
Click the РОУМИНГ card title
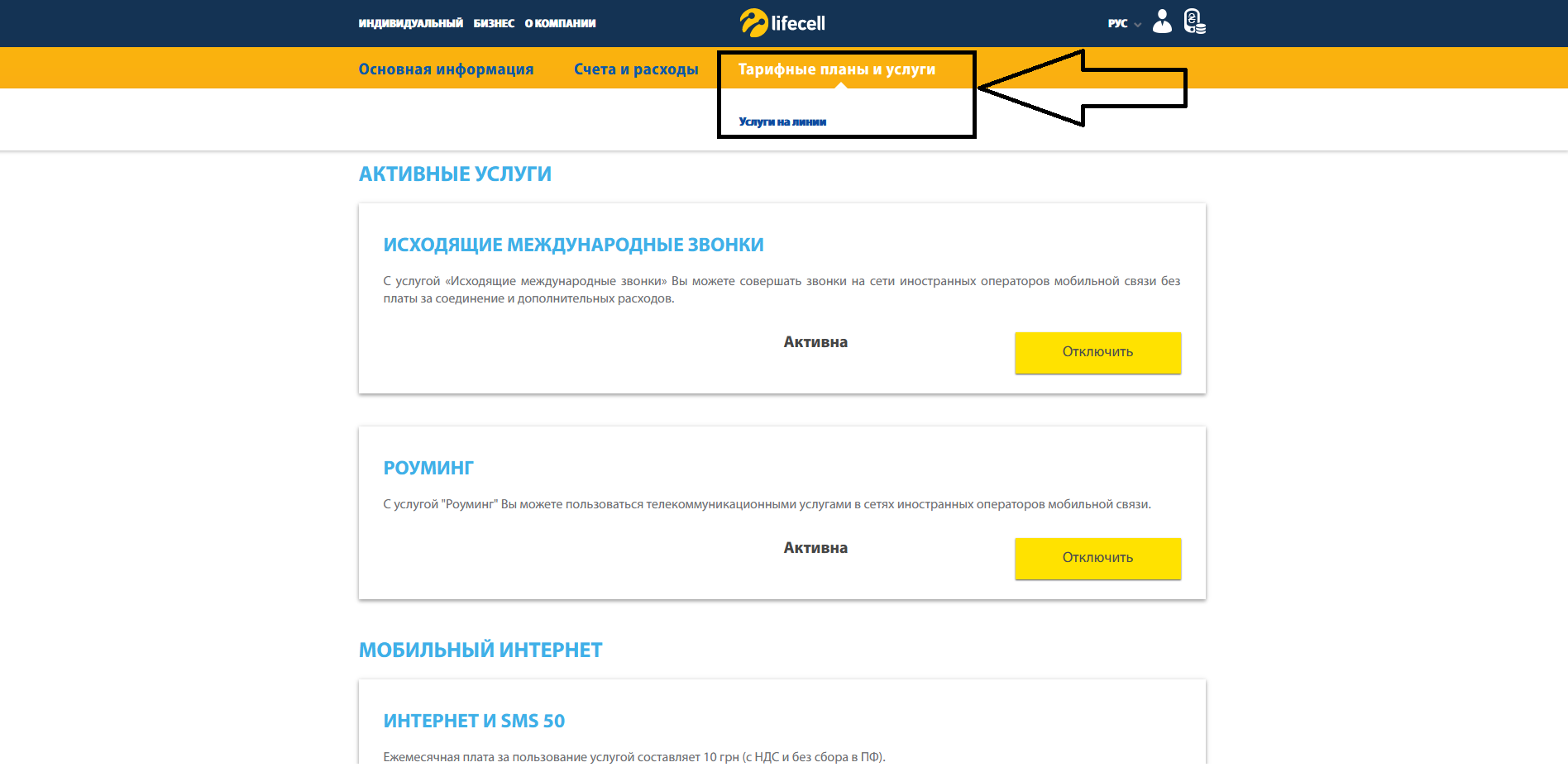tap(428, 469)
